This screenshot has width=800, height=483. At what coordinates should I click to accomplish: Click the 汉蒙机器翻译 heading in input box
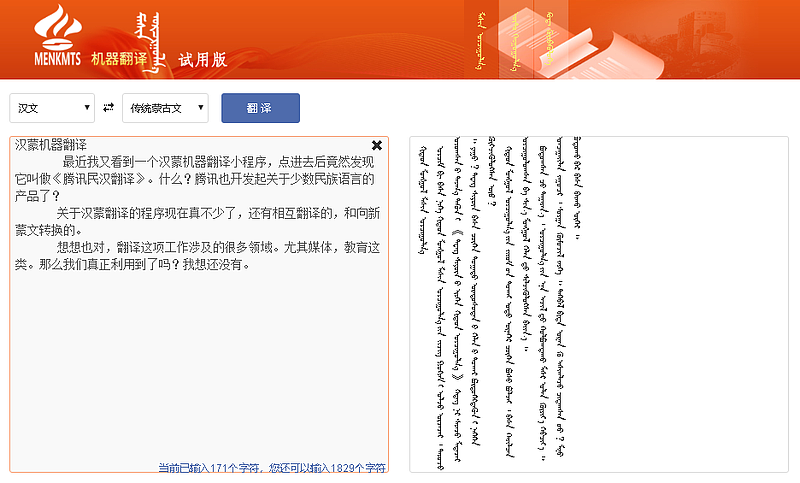[x=51, y=145]
